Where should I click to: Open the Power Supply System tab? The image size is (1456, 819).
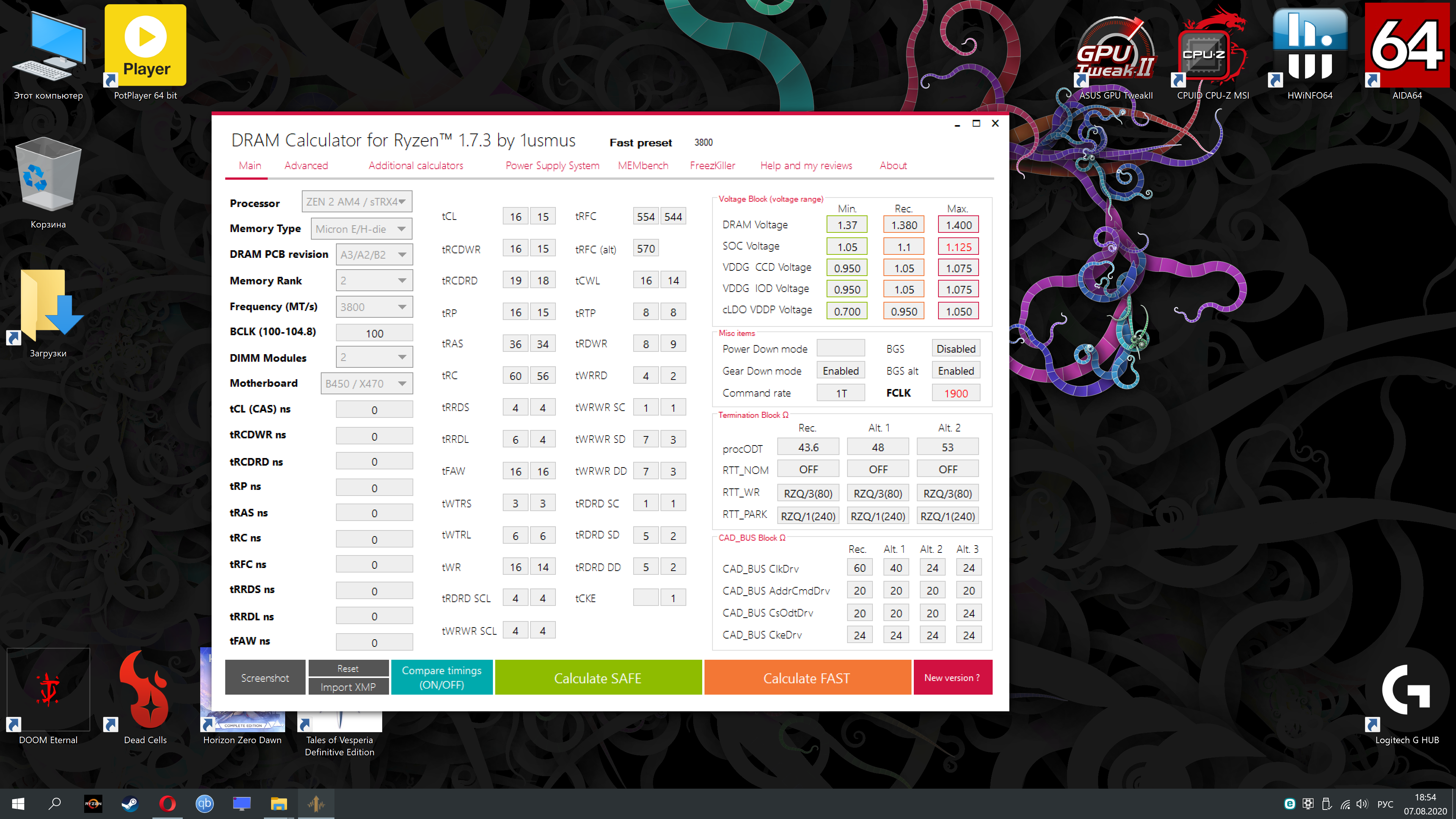point(552,166)
